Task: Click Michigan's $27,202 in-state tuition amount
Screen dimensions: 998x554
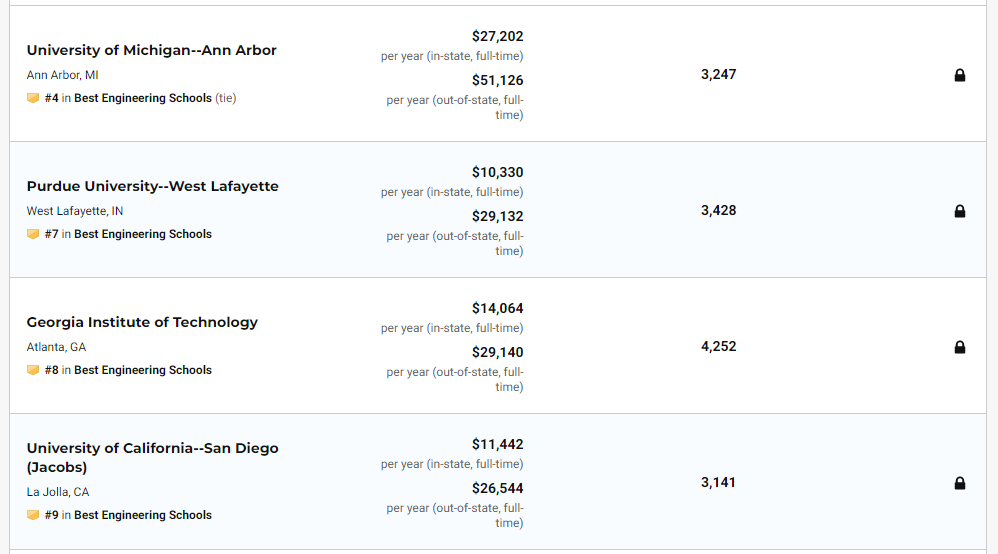Action: [497, 36]
